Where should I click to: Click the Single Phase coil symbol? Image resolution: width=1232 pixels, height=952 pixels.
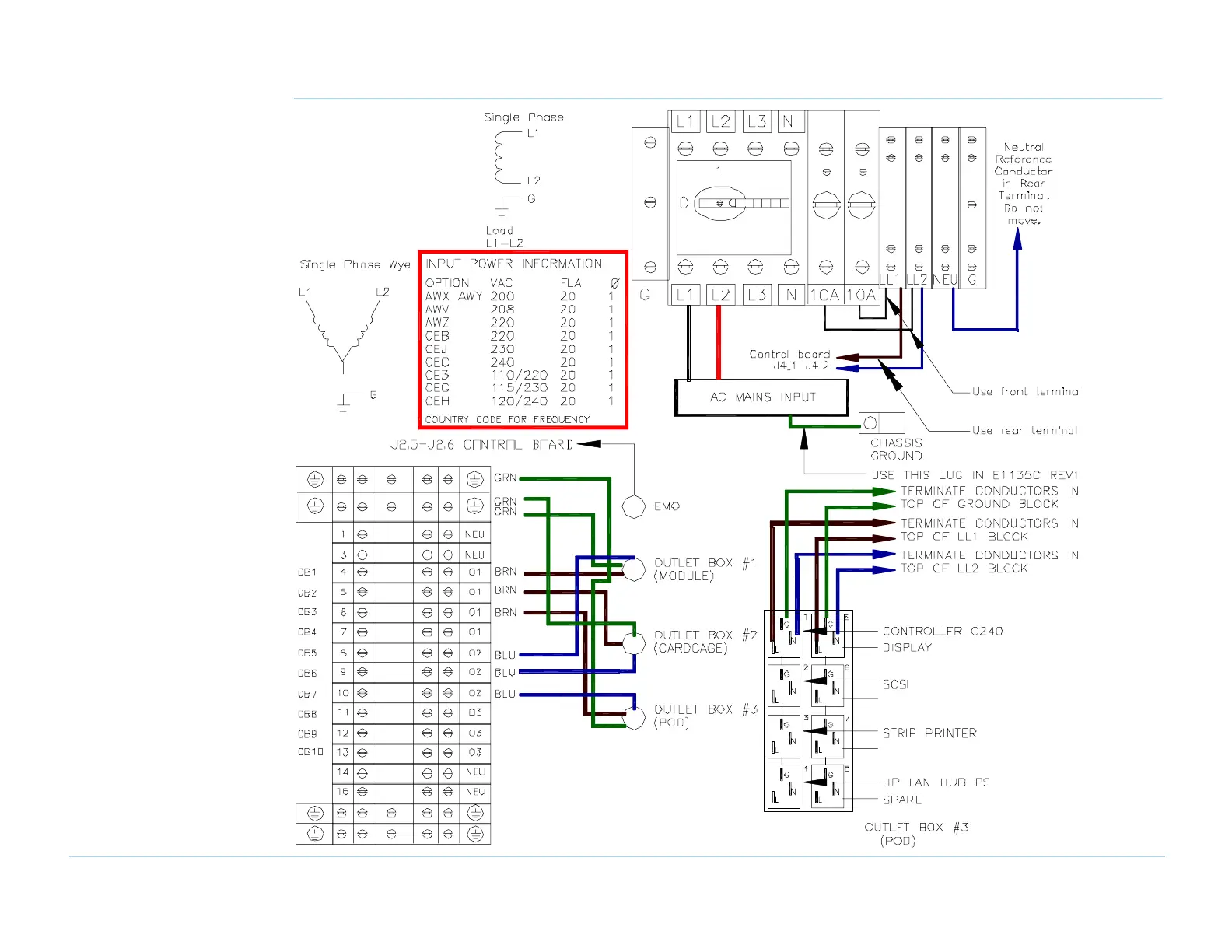click(x=508, y=157)
